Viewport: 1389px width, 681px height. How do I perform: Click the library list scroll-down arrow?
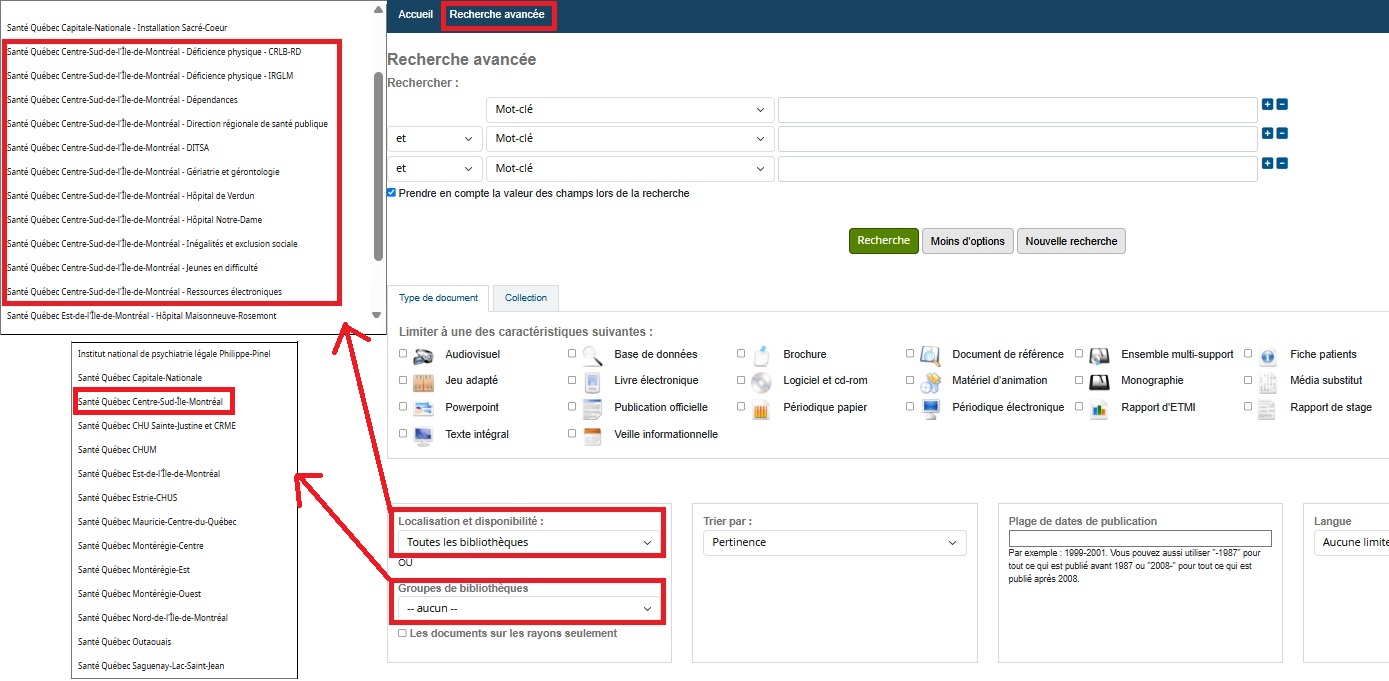[377, 315]
